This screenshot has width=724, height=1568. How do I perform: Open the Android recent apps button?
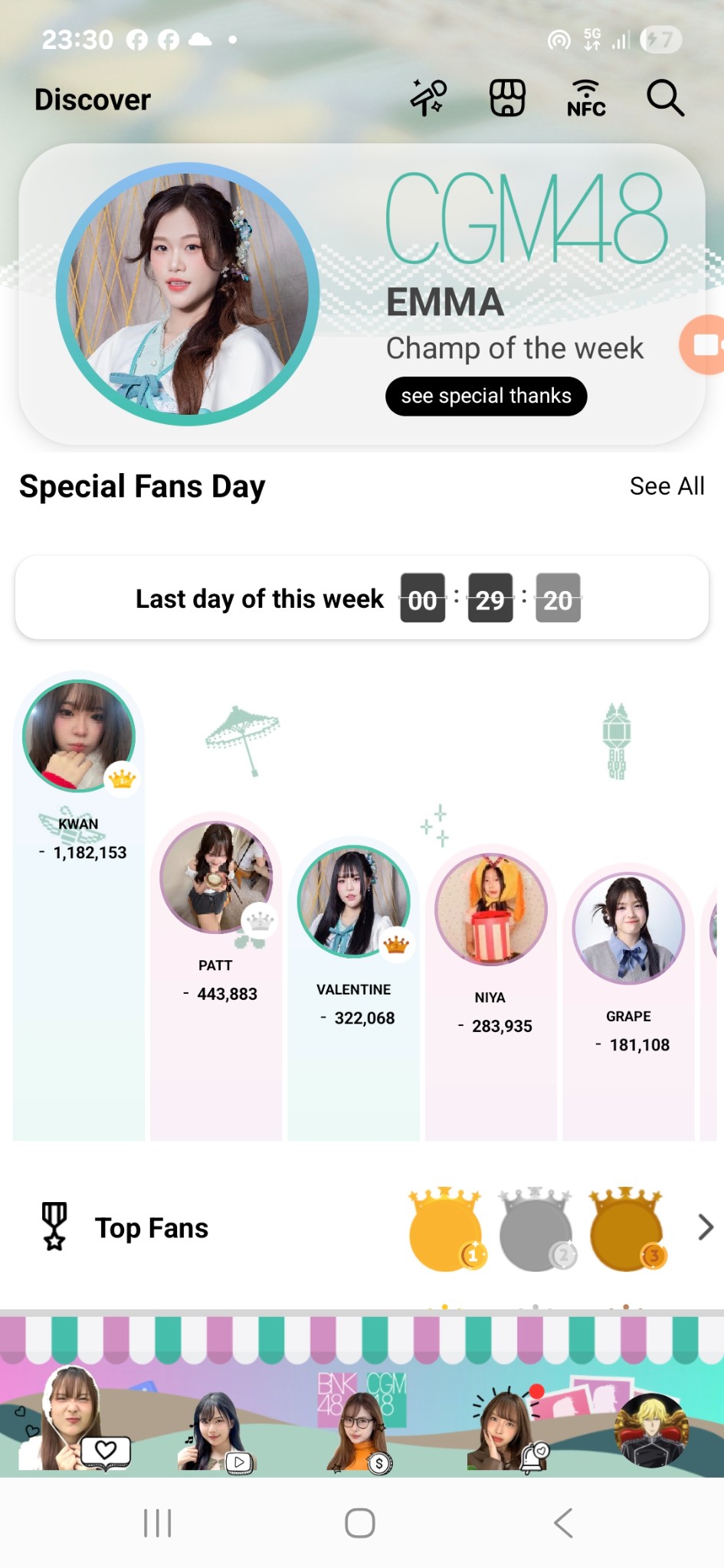click(x=158, y=1523)
